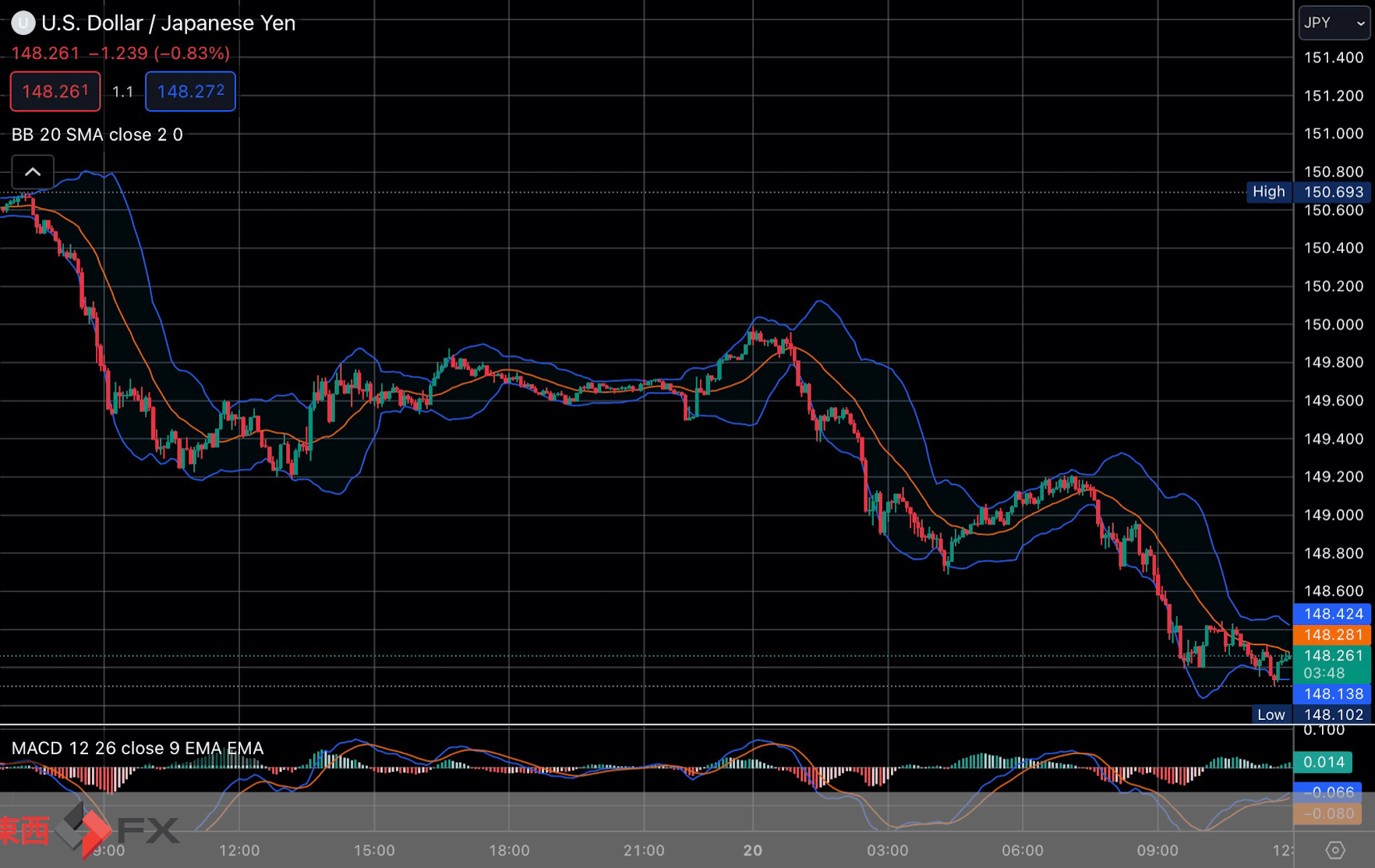This screenshot has width=1375, height=868.
Task: Click the 18:00 time axis label
Action: click(509, 850)
